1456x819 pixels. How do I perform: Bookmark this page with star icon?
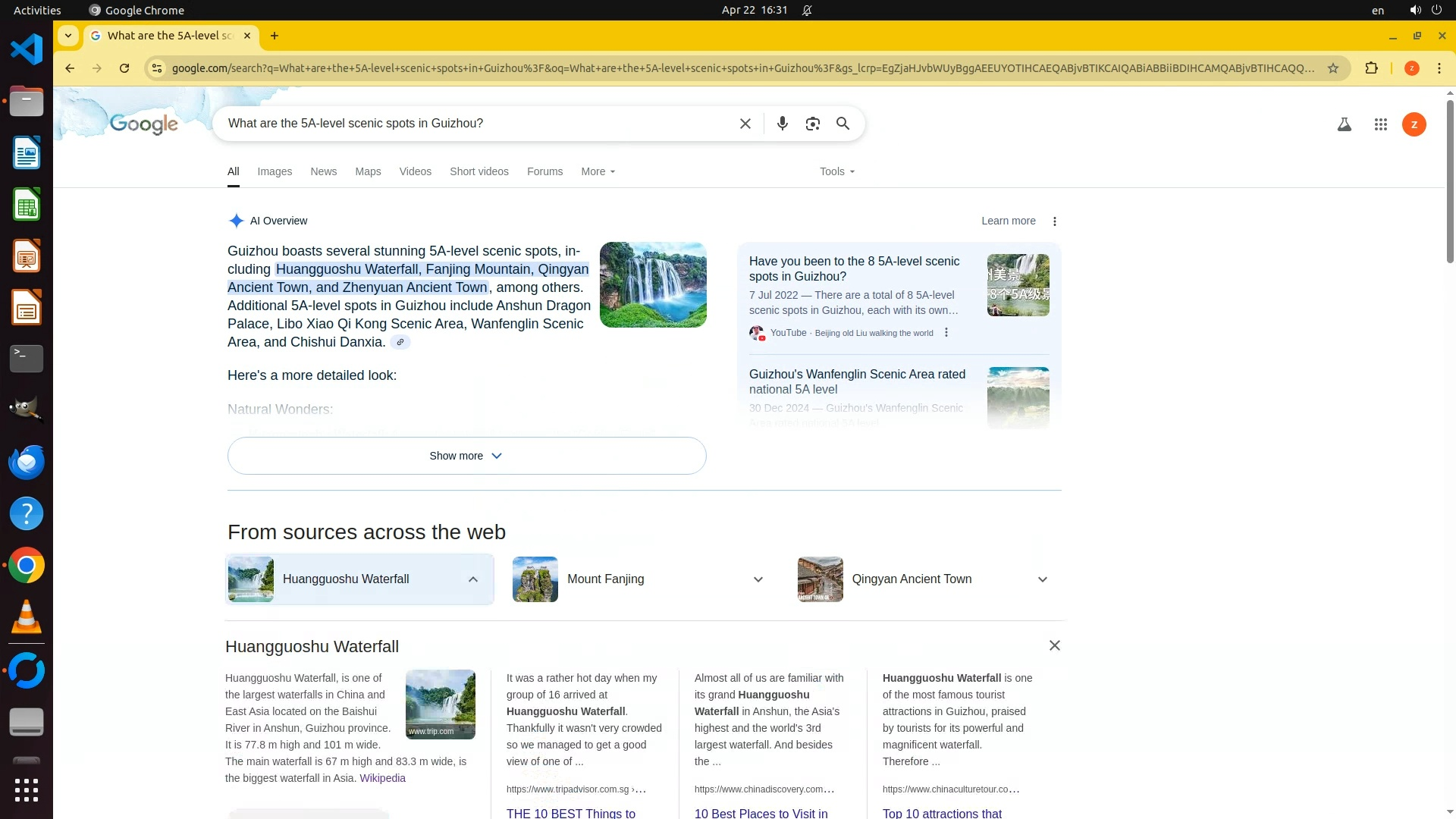point(1332,68)
